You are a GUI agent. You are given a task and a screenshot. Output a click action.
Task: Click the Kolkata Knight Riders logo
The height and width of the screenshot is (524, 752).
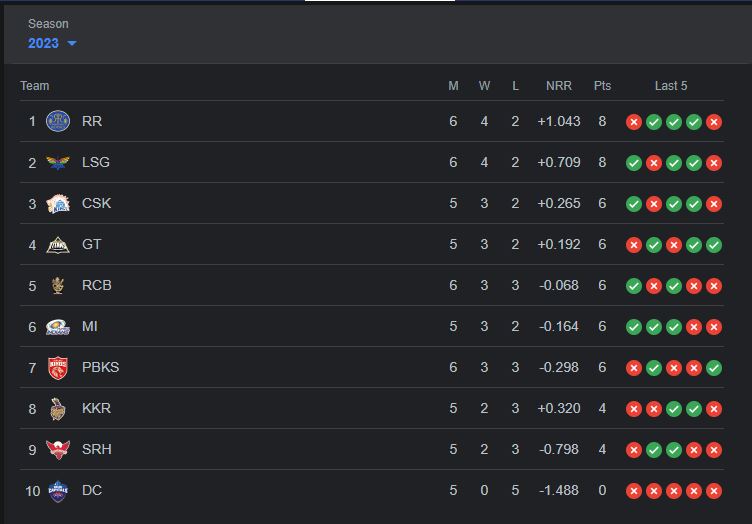click(x=58, y=408)
